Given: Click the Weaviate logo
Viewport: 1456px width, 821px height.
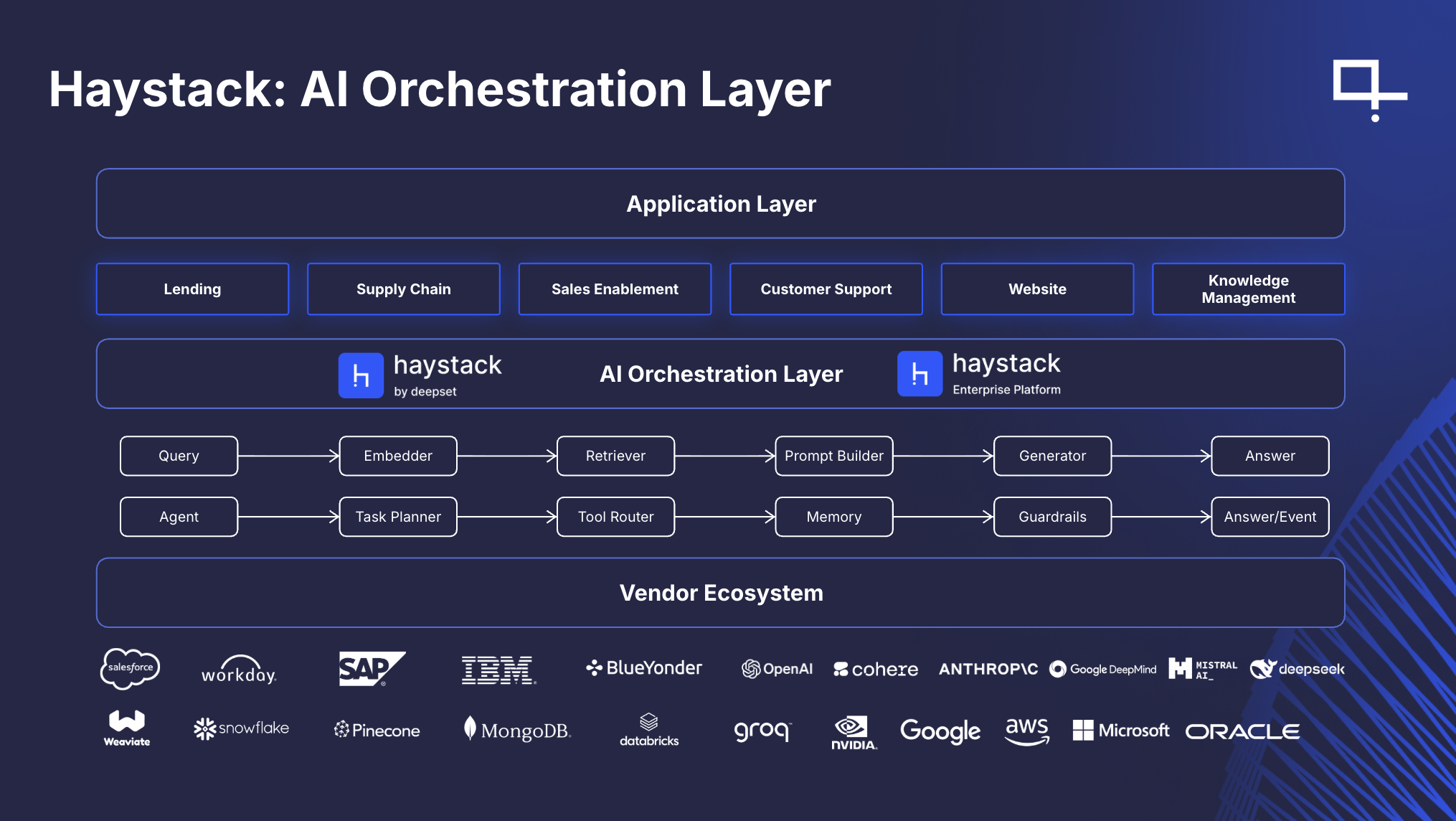Looking at the screenshot, I should (x=127, y=728).
